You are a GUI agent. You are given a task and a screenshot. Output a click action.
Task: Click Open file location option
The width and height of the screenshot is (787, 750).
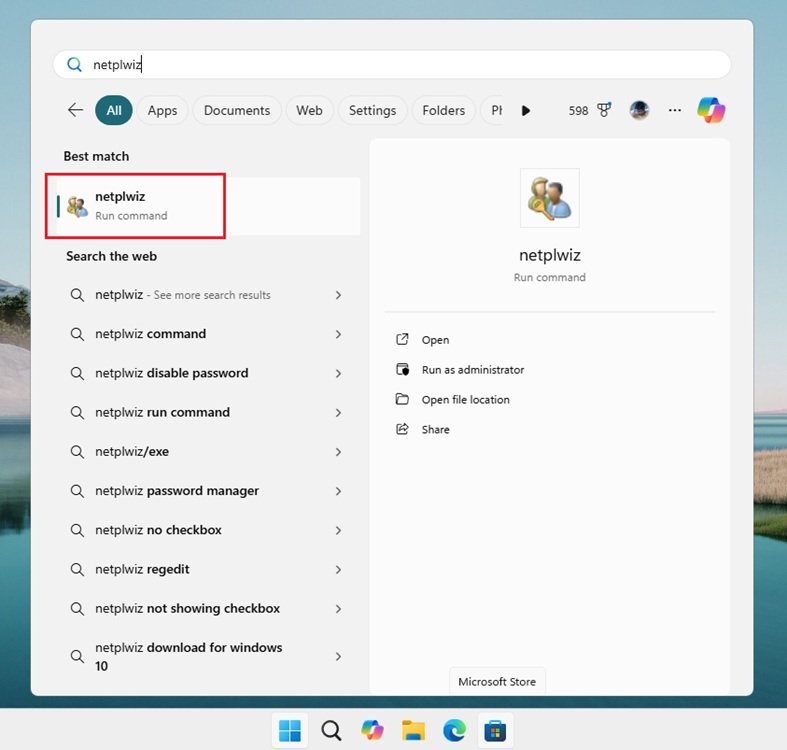pos(465,400)
